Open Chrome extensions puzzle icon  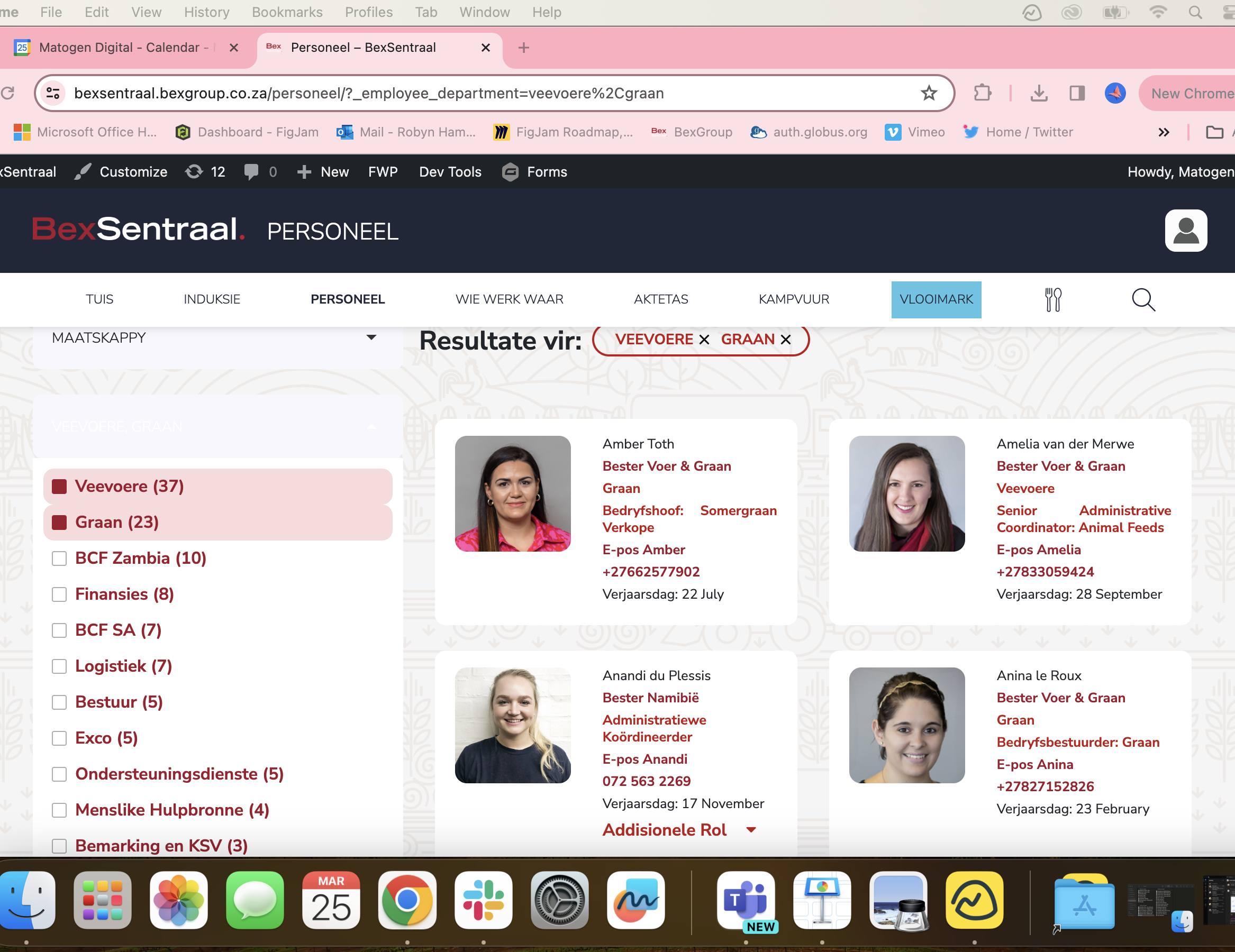(983, 93)
